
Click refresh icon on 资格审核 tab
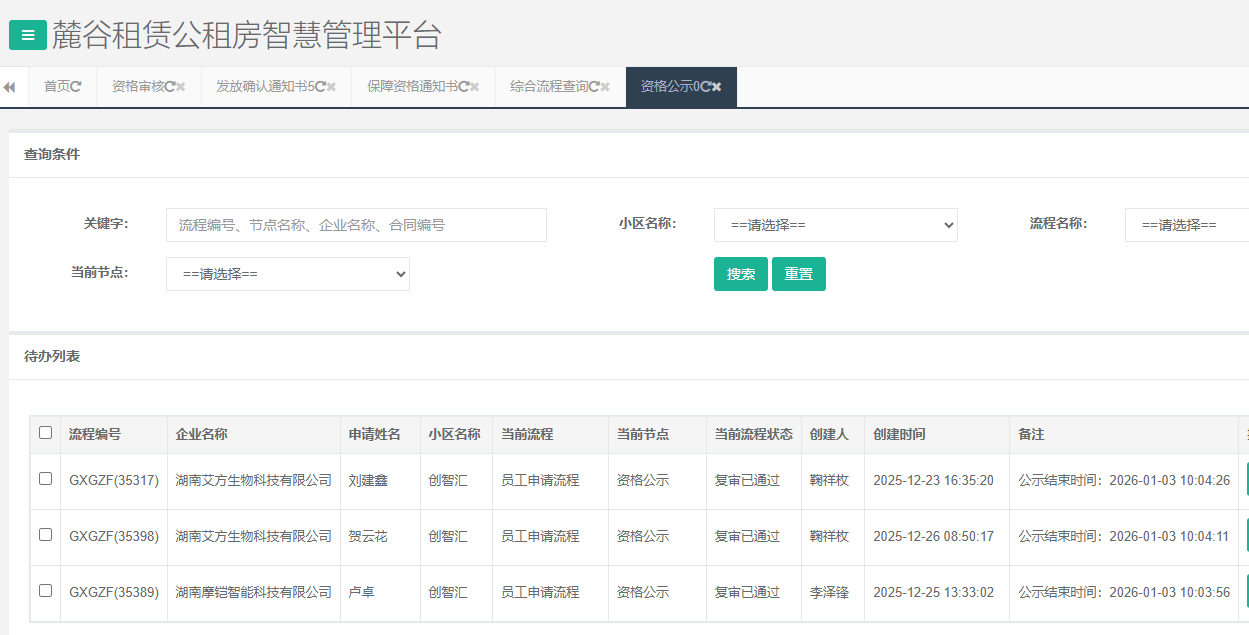170,87
